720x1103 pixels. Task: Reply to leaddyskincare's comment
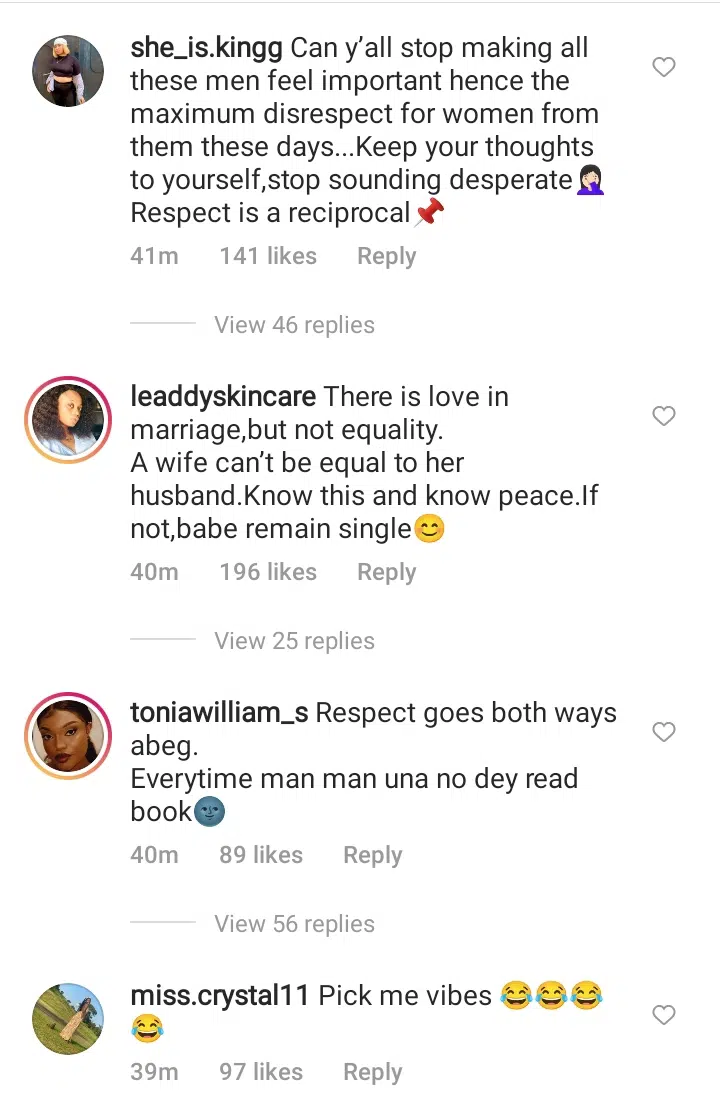[x=387, y=572]
